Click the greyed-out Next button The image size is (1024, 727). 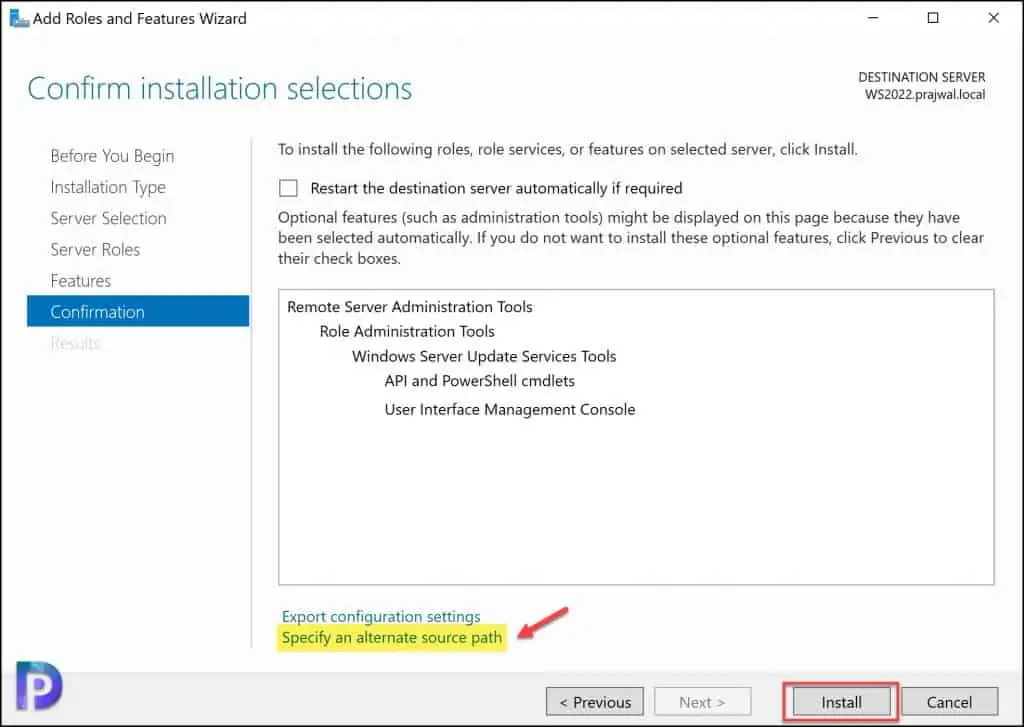pyautogui.click(x=702, y=702)
